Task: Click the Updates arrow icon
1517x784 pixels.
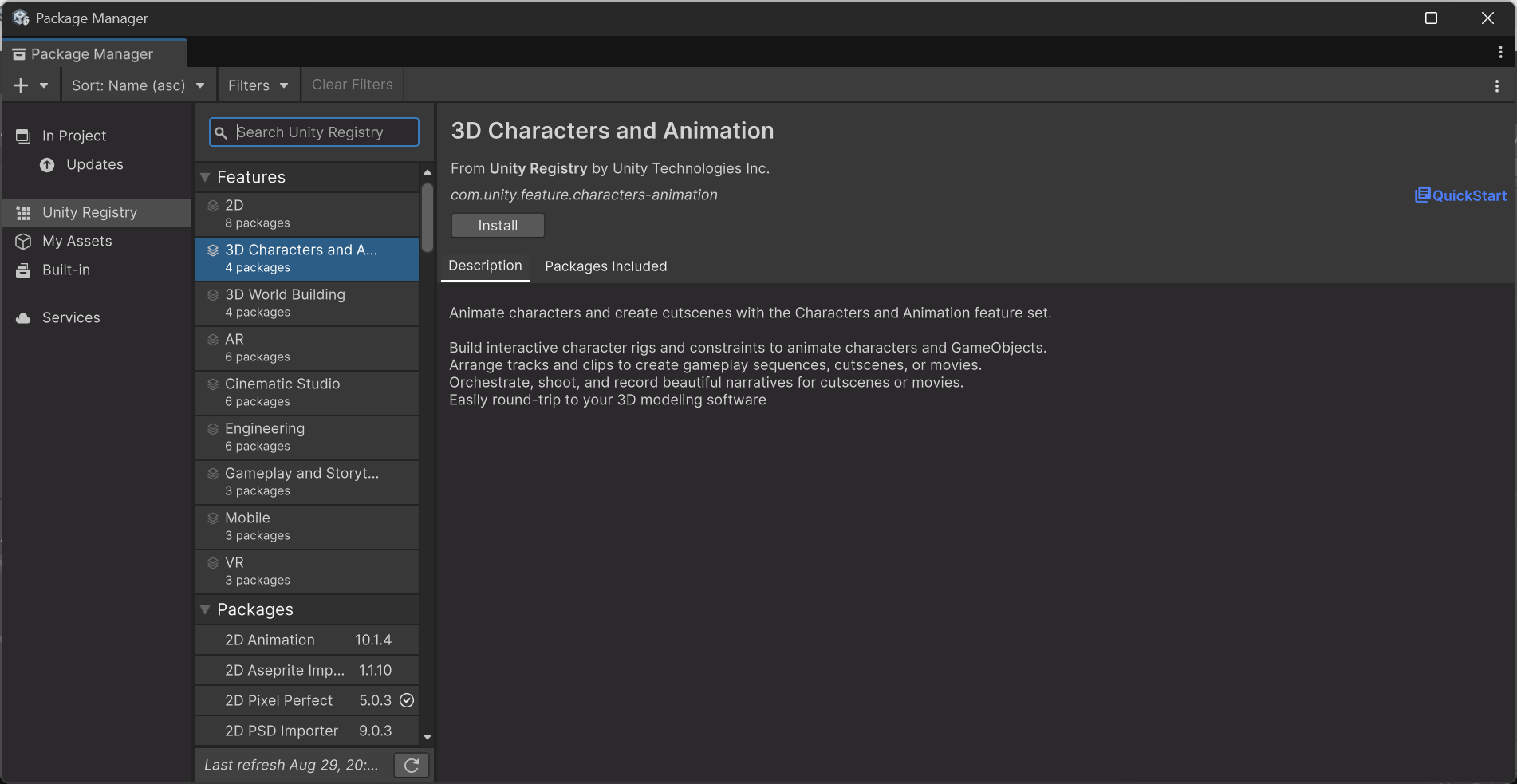Action: point(47,164)
